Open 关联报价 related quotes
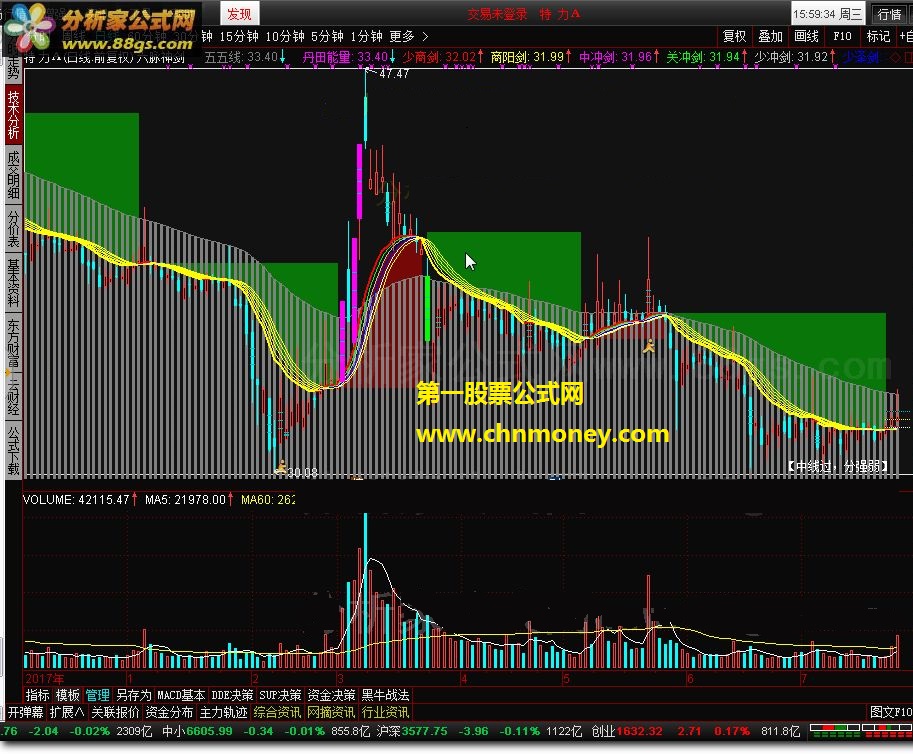This screenshot has width=913, height=754. click(115, 713)
